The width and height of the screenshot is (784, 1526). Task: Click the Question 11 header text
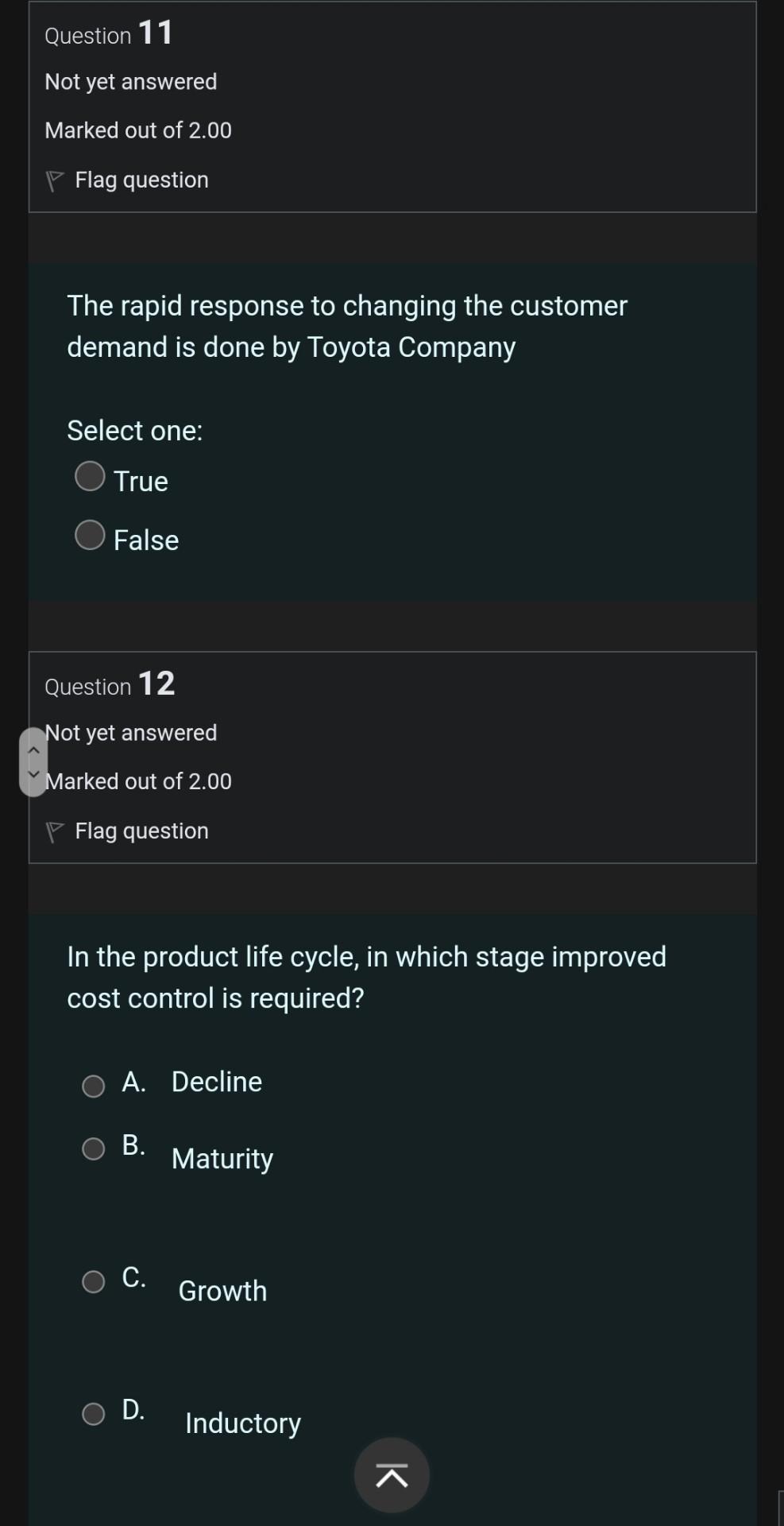(109, 33)
